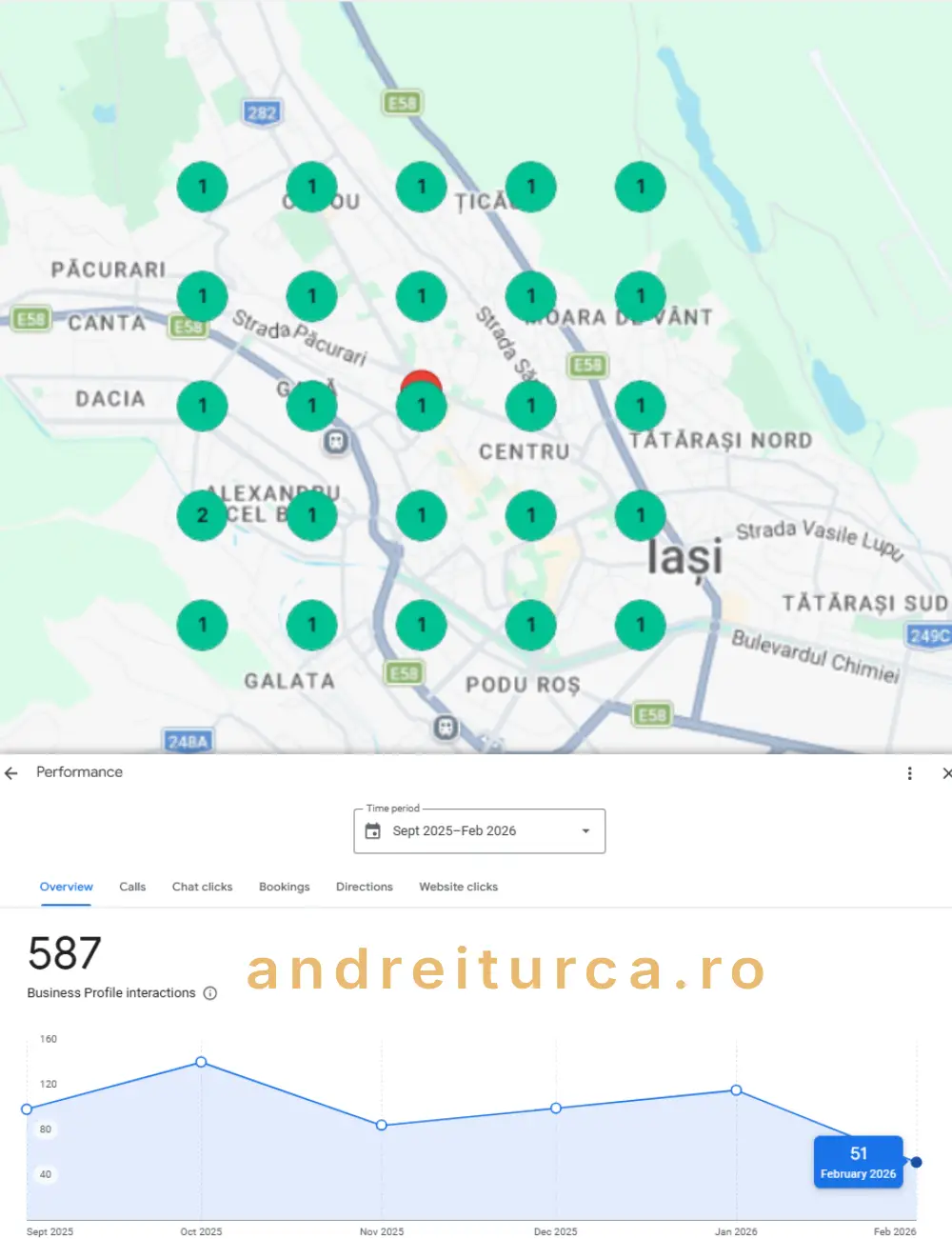Open the Sept 2025–Feb 2026 period selector
This screenshot has width=952, height=1239.
(x=466, y=830)
